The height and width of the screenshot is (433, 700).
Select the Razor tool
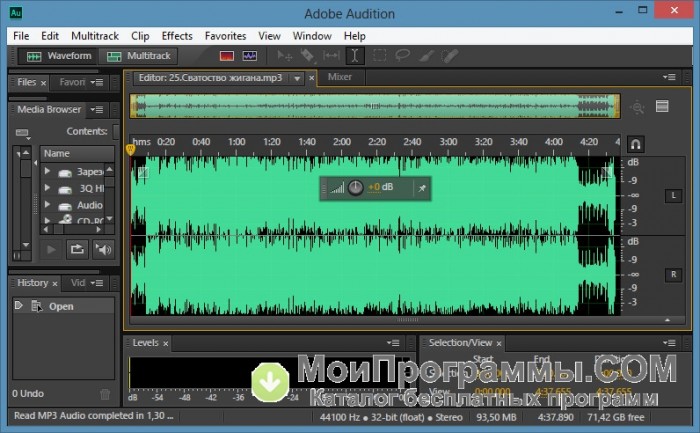pos(307,56)
